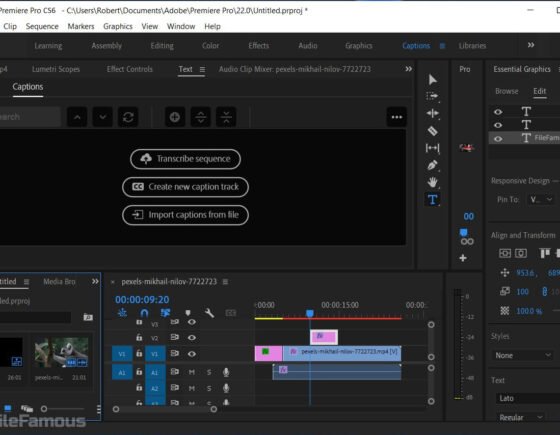Click the project thumbnail zoom slider
The image size is (560, 435).
point(63,409)
